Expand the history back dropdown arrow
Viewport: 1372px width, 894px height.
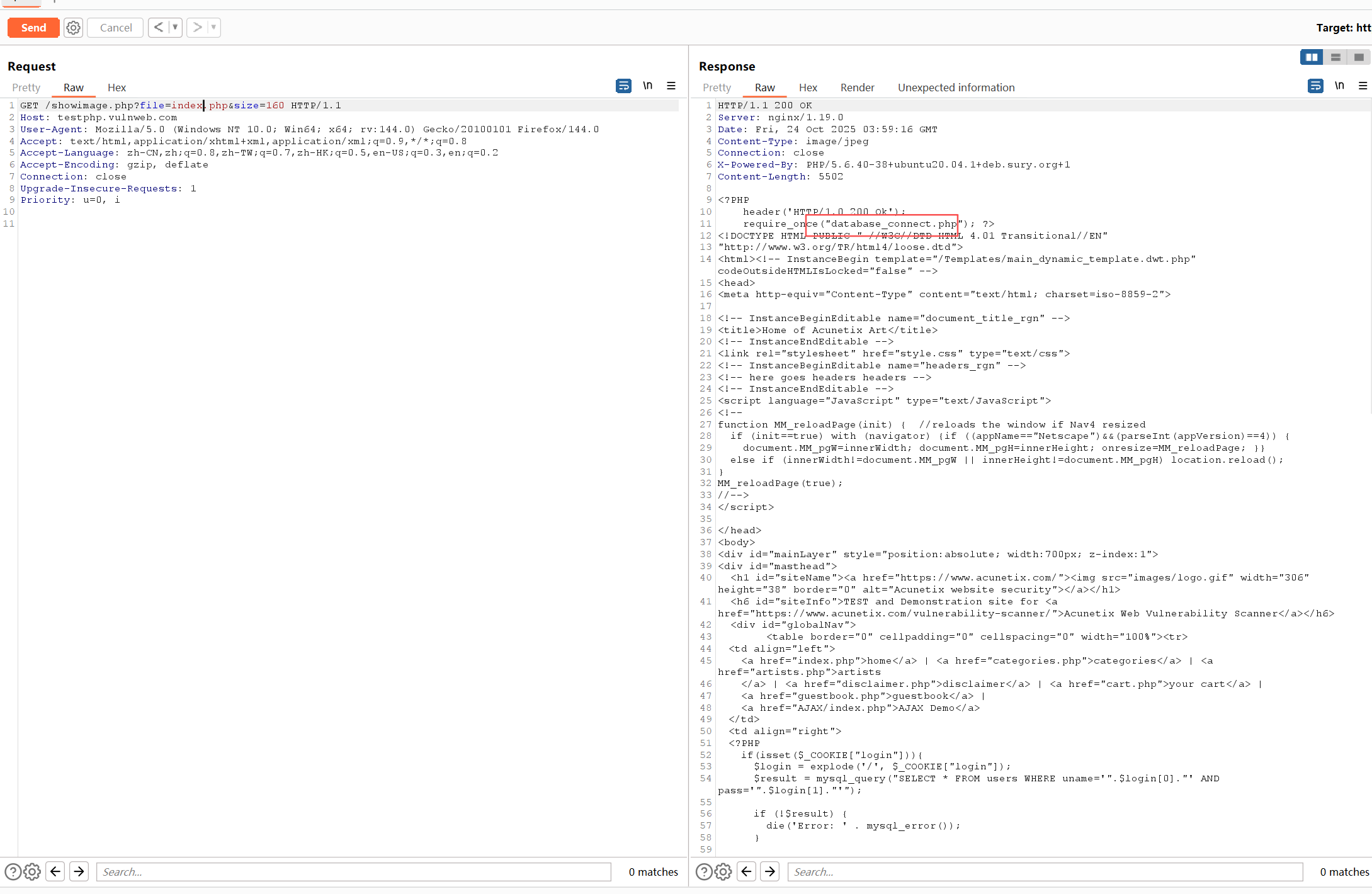tap(175, 28)
